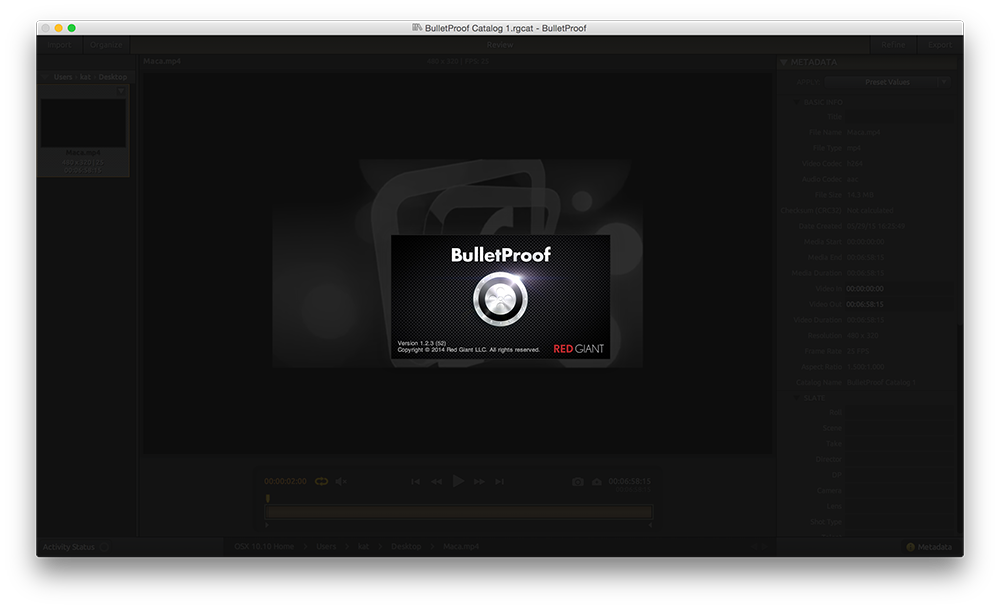This screenshot has height=609, width=1000.
Task: Click the yellow minimize window button
Action: [59, 28]
